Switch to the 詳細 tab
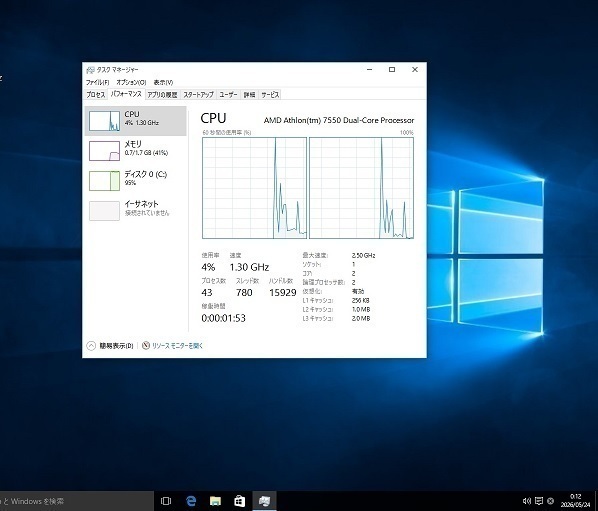The image size is (598, 511). pyautogui.click(x=249, y=95)
